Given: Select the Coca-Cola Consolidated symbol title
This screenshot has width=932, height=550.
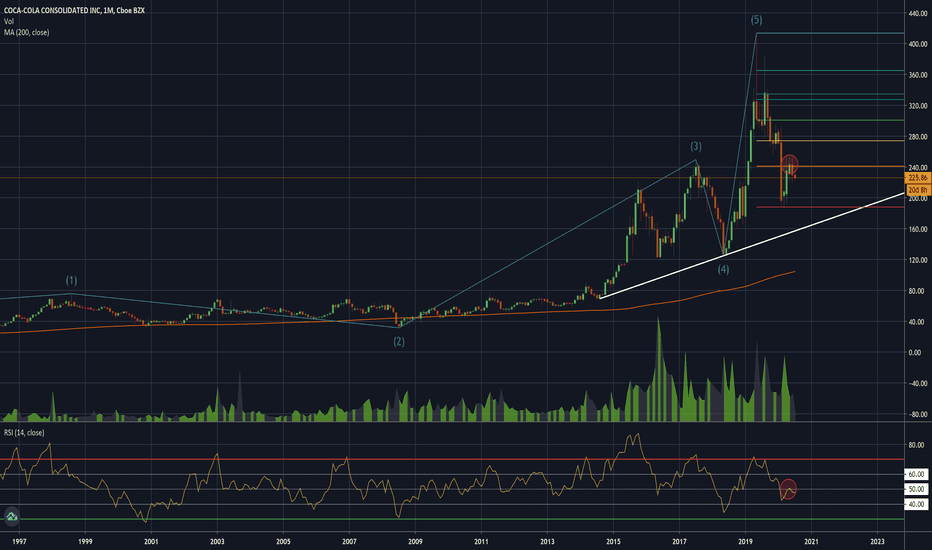Looking at the screenshot, I should tap(74, 11).
